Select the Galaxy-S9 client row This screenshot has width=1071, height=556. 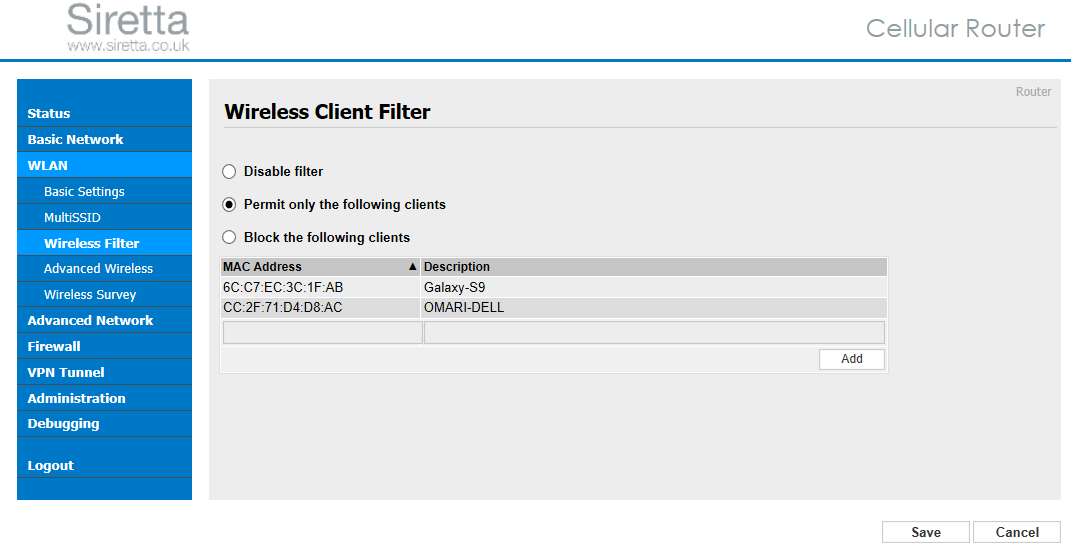point(554,288)
